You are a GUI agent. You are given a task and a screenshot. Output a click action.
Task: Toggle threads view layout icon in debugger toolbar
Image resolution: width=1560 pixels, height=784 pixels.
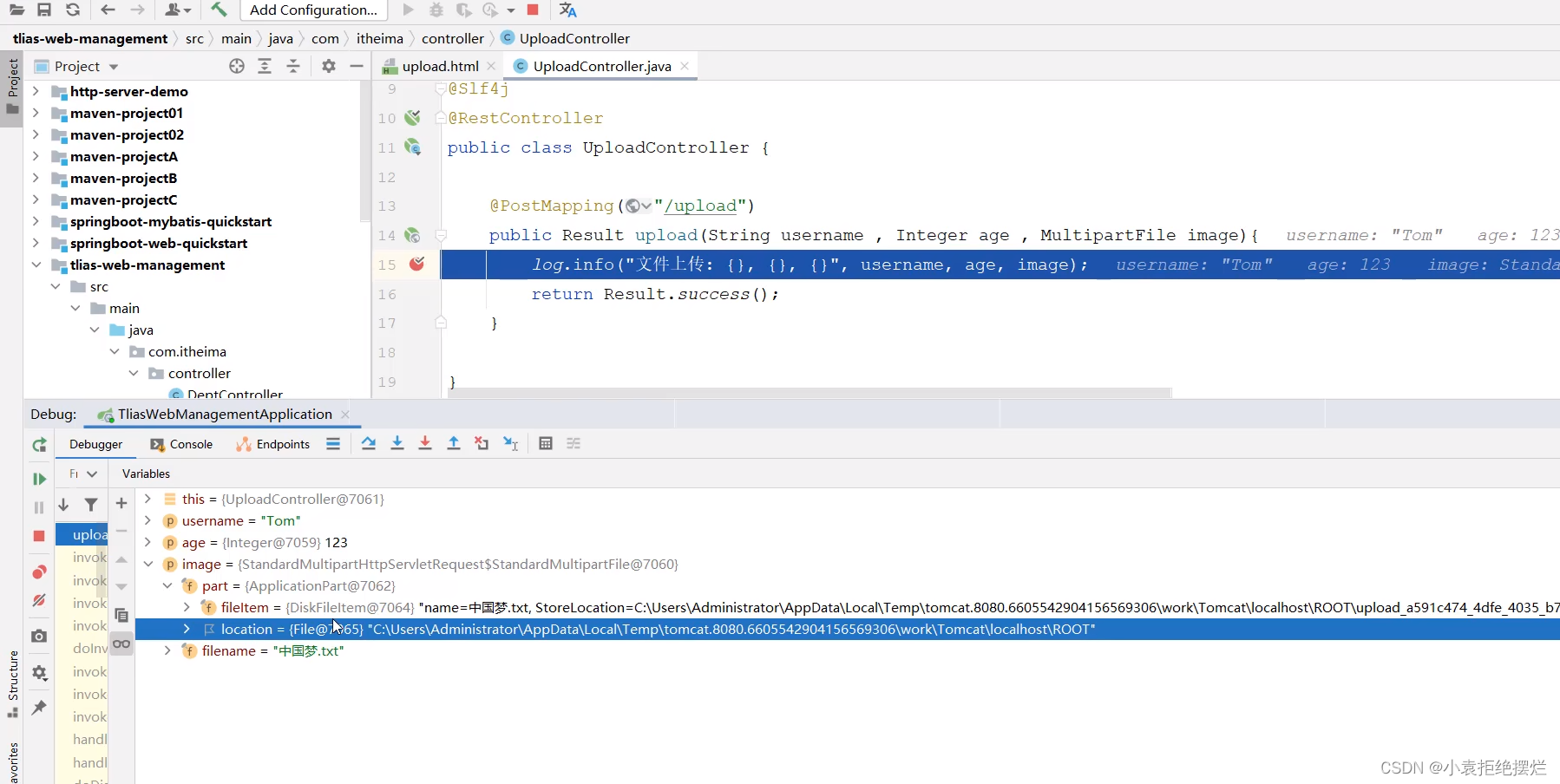(x=333, y=443)
